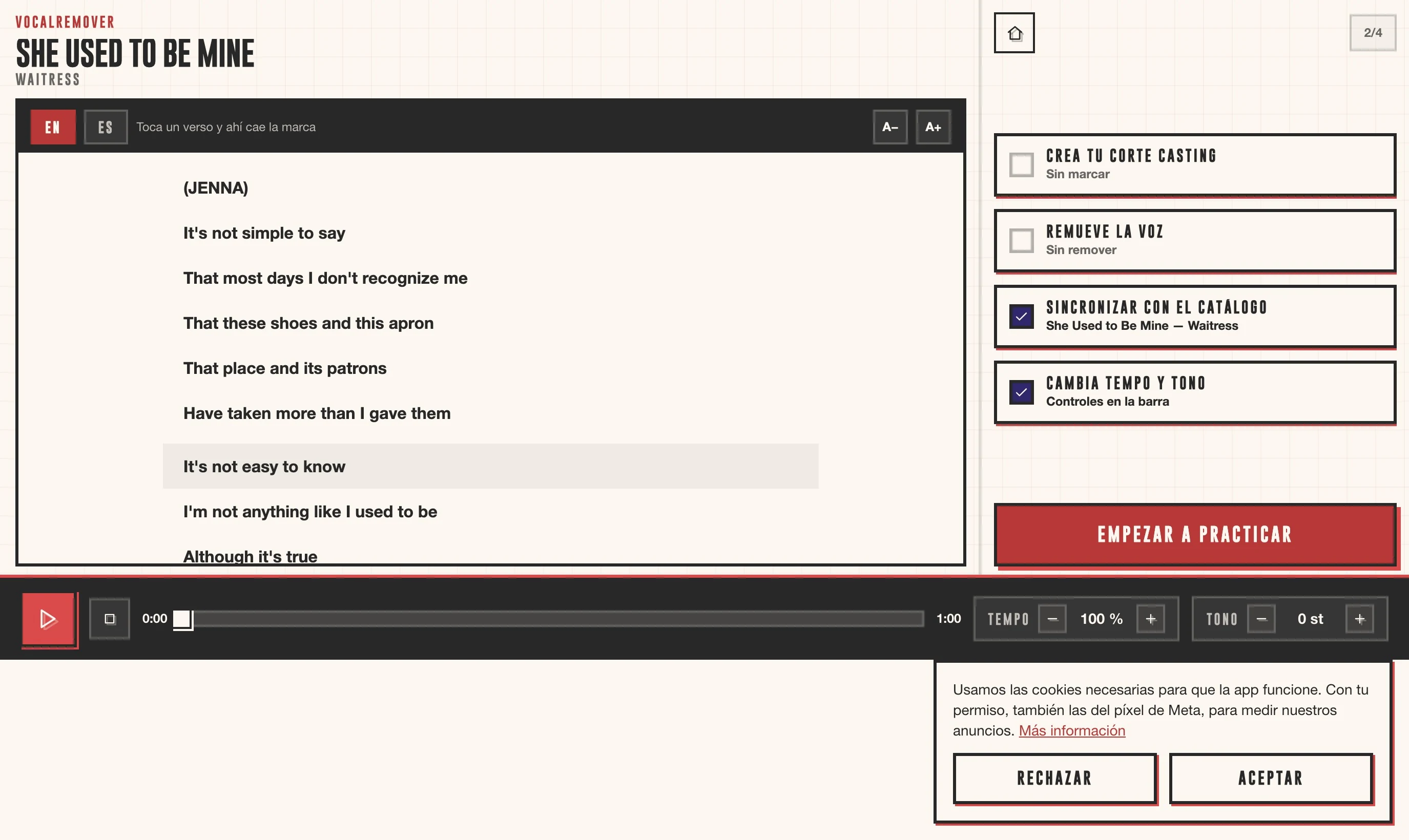
Task: Click the SHE USED TO BE MINE title
Action: [135, 54]
